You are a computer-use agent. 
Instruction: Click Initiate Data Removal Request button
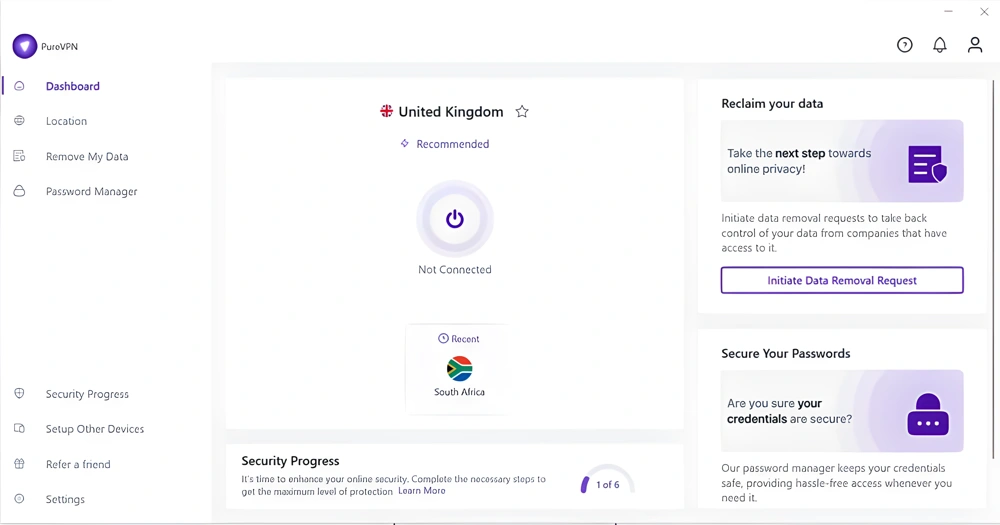[x=842, y=280]
